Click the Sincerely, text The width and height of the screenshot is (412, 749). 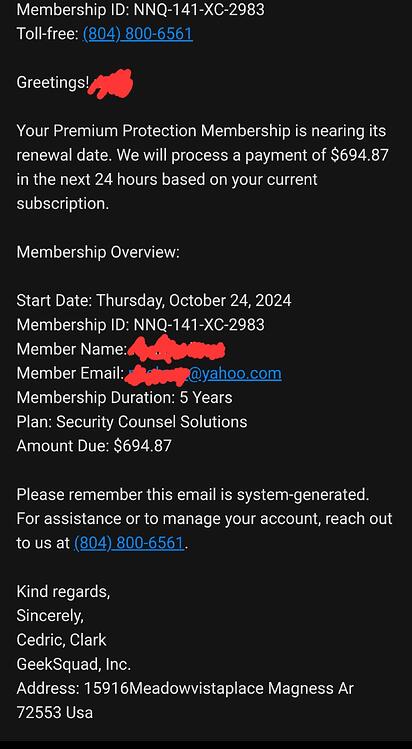[50, 616]
